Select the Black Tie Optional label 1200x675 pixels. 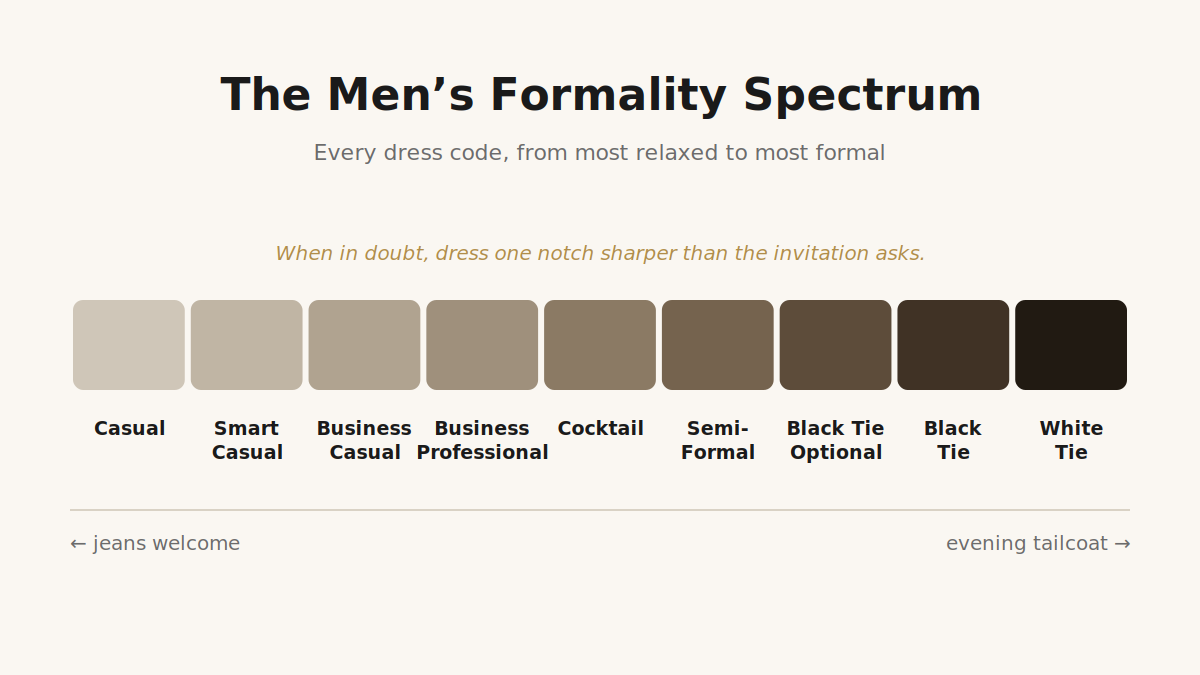836,441
